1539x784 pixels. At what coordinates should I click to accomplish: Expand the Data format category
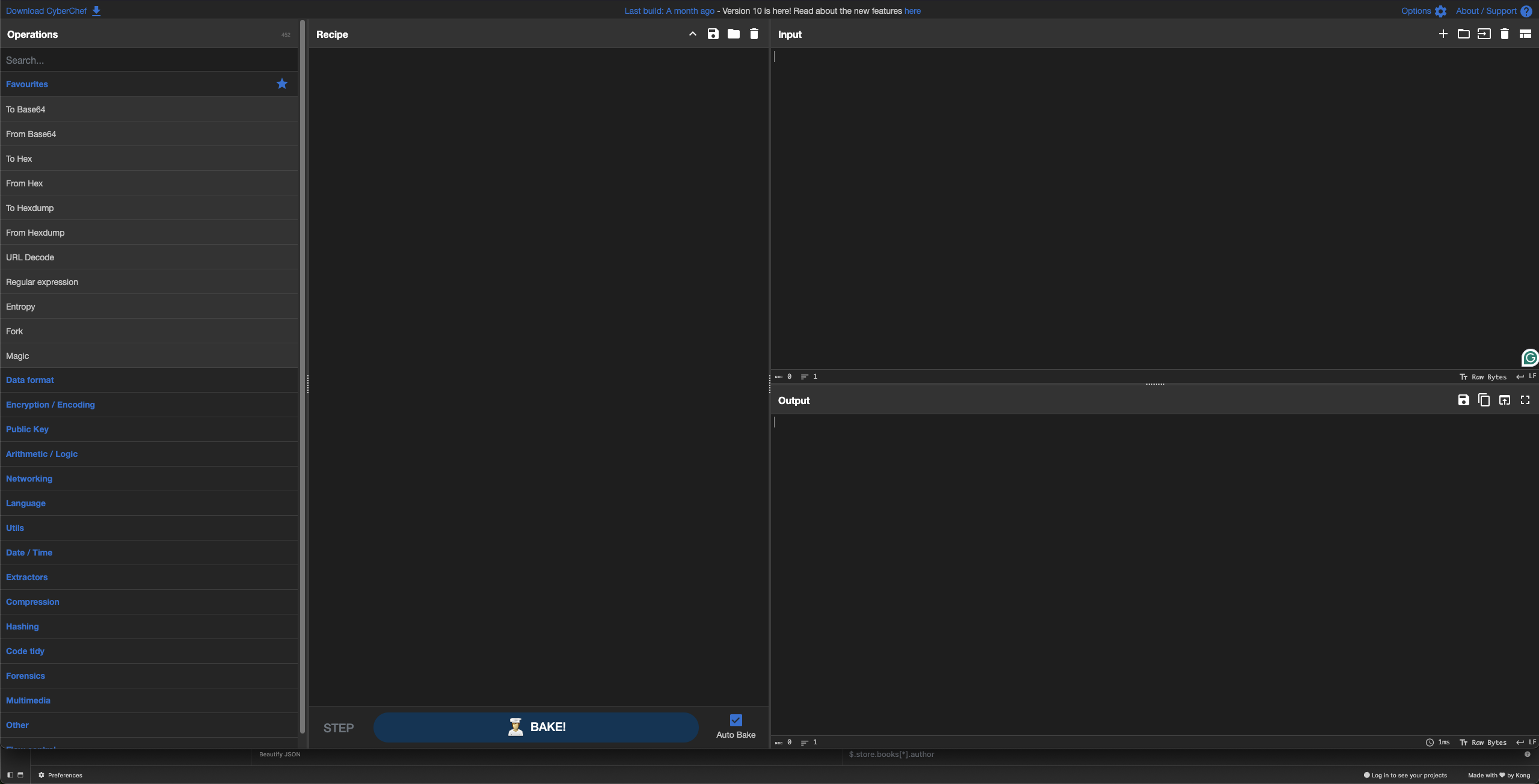149,380
